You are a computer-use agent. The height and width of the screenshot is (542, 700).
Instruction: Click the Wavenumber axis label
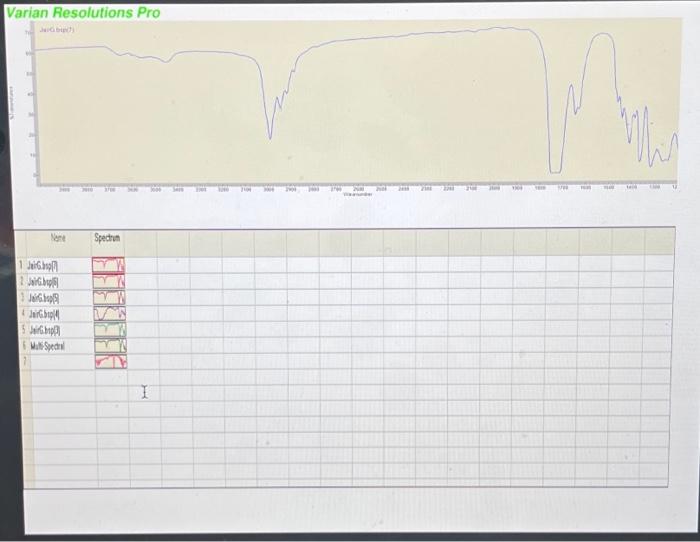click(x=358, y=194)
